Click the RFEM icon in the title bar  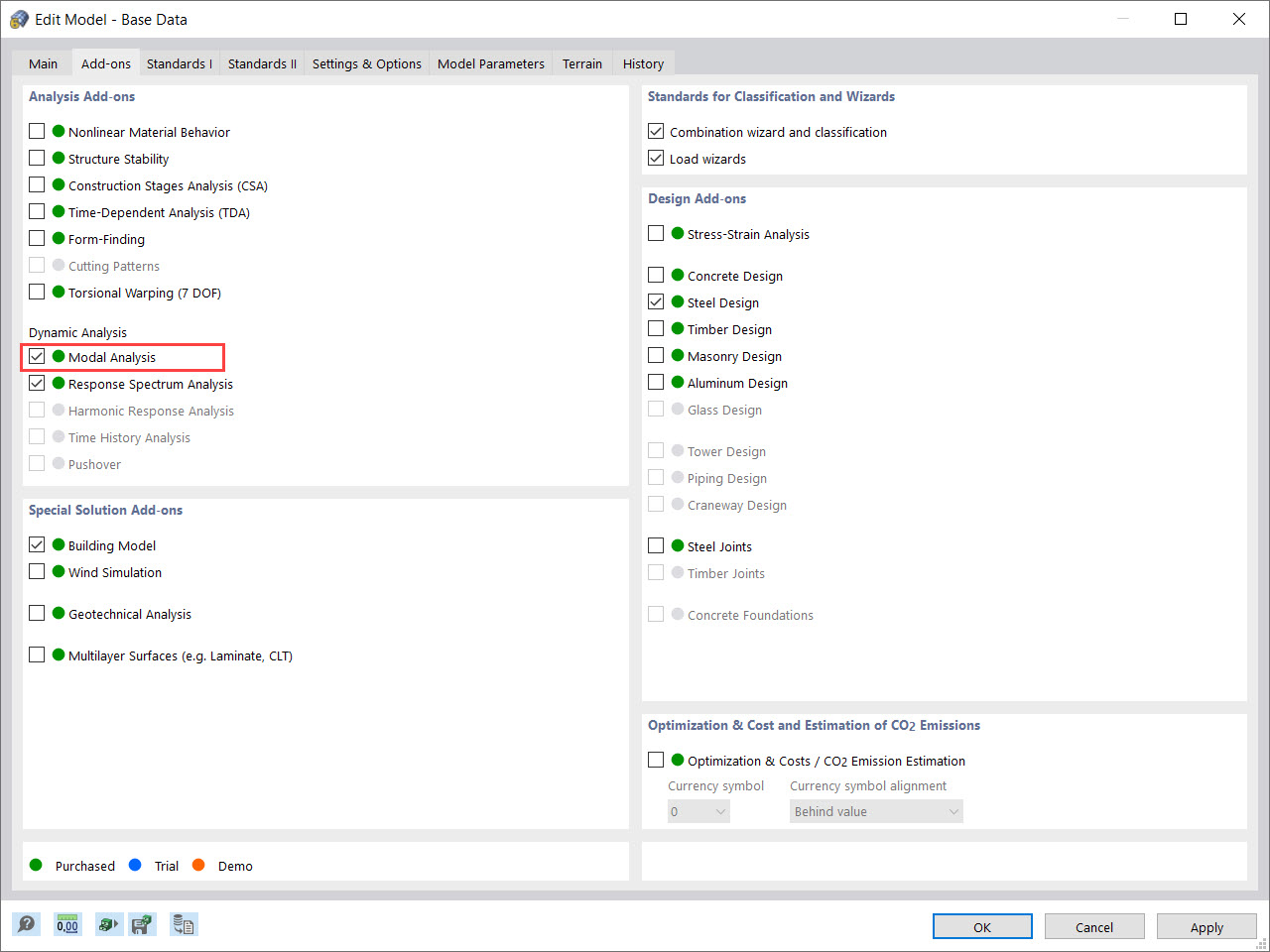click(x=18, y=19)
